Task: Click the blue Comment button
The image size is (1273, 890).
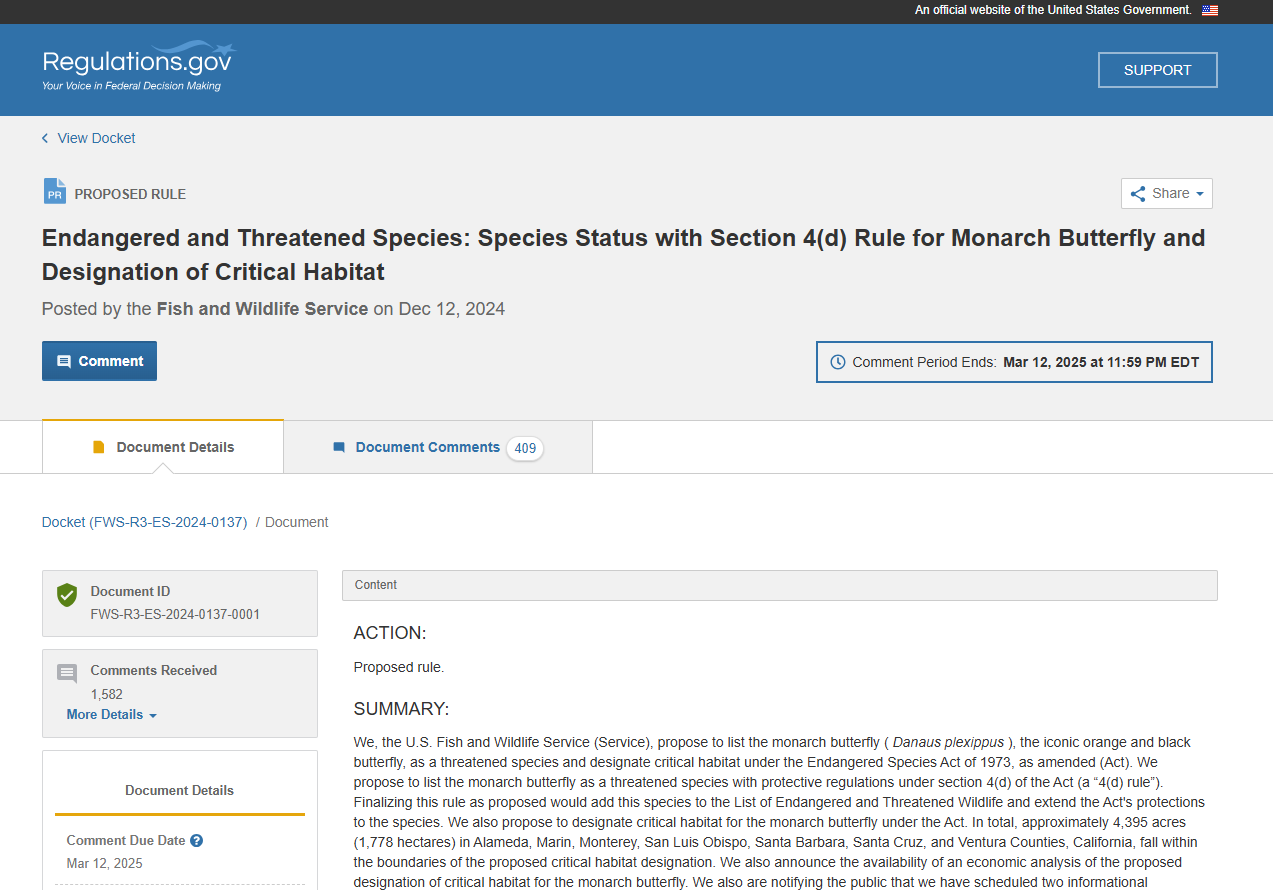Action: pyautogui.click(x=99, y=361)
